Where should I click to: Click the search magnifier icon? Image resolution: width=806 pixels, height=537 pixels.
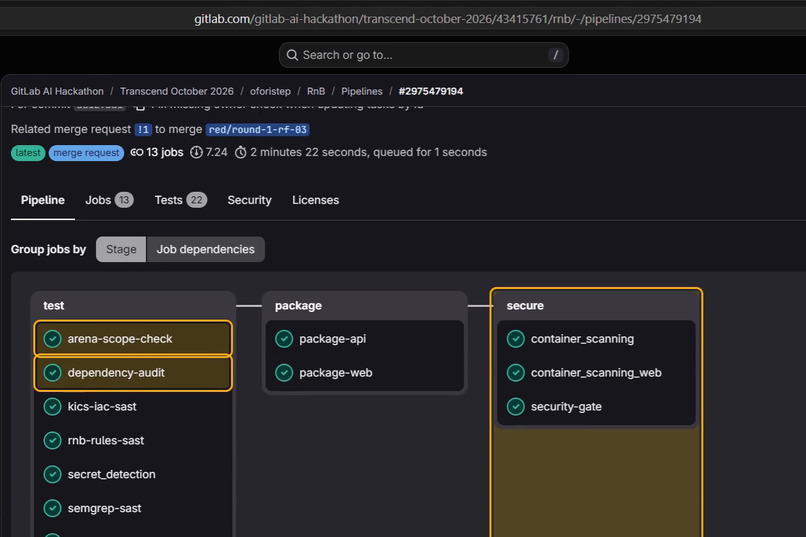point(292,55)
